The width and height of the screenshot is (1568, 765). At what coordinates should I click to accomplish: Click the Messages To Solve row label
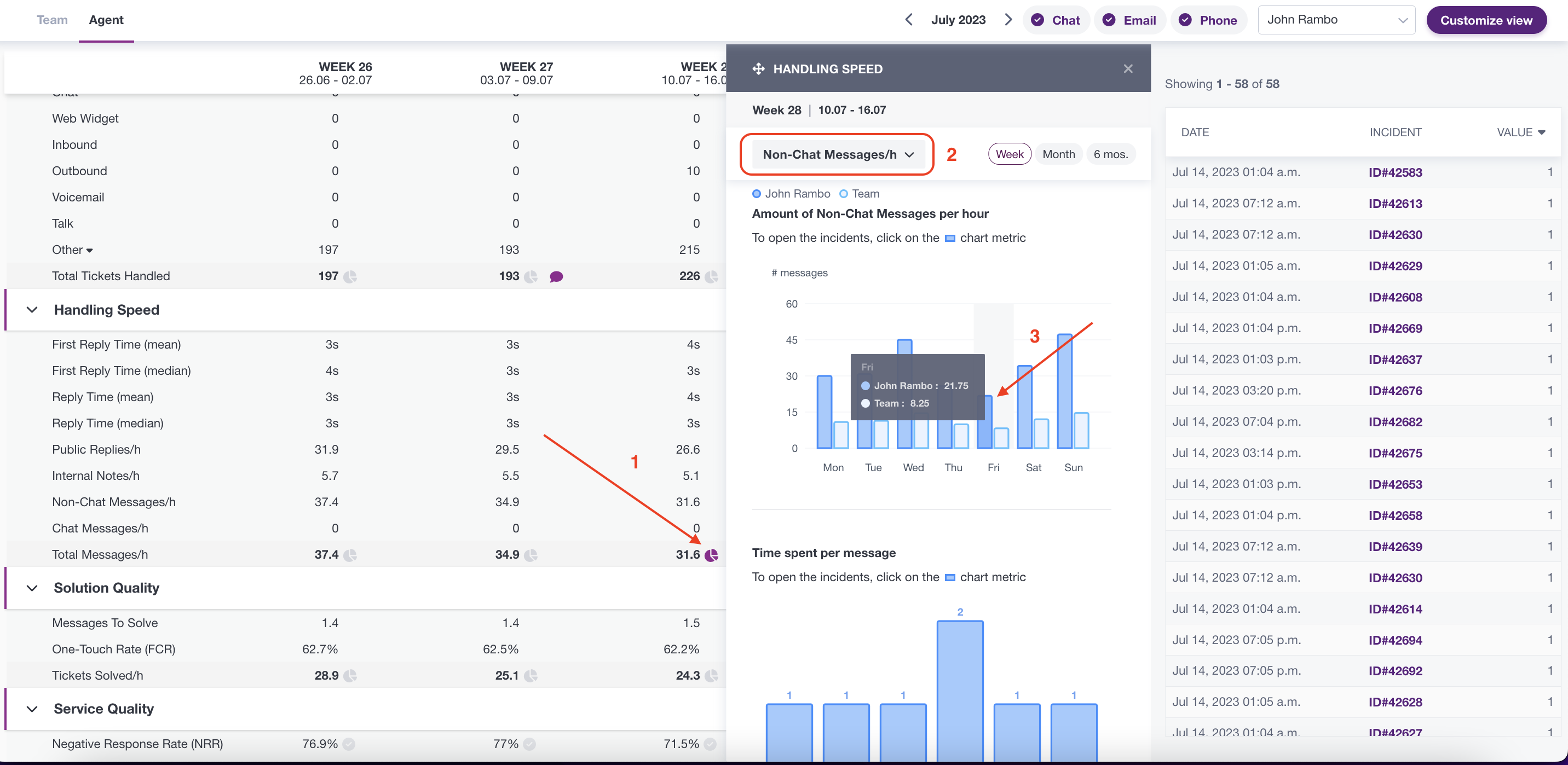tap(105, 623)
